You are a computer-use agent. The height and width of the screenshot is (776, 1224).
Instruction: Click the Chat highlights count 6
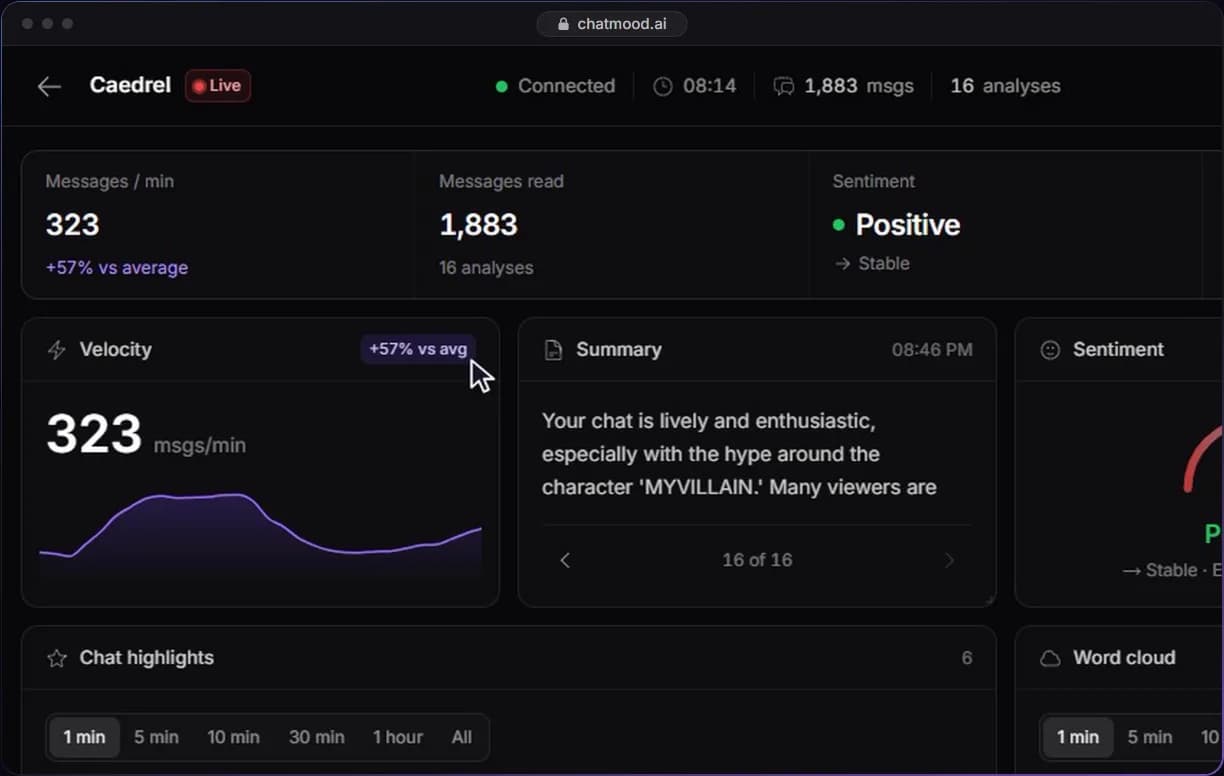tap(967, 658)
